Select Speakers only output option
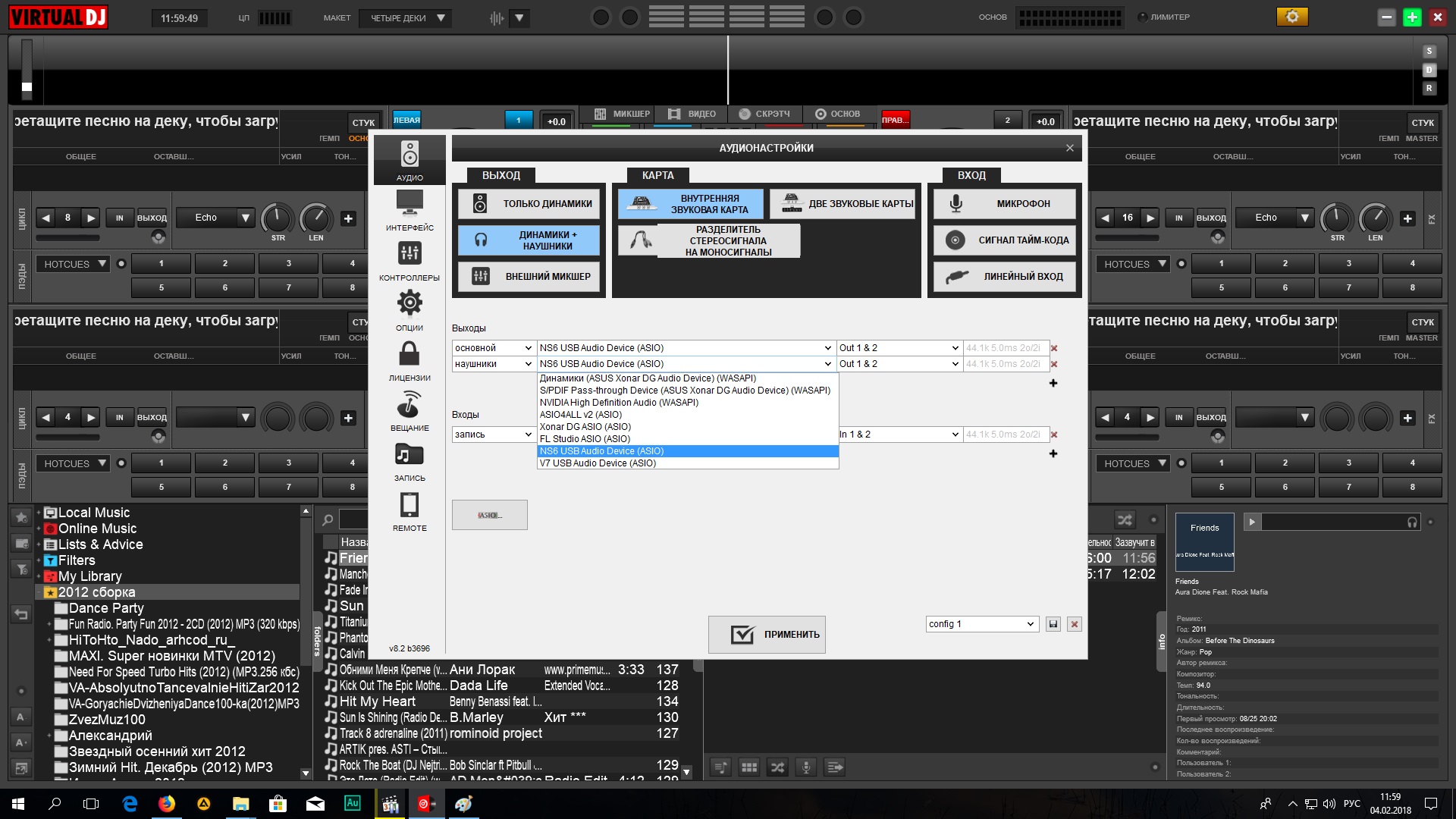1456x819 pixels. pos(529,204)
